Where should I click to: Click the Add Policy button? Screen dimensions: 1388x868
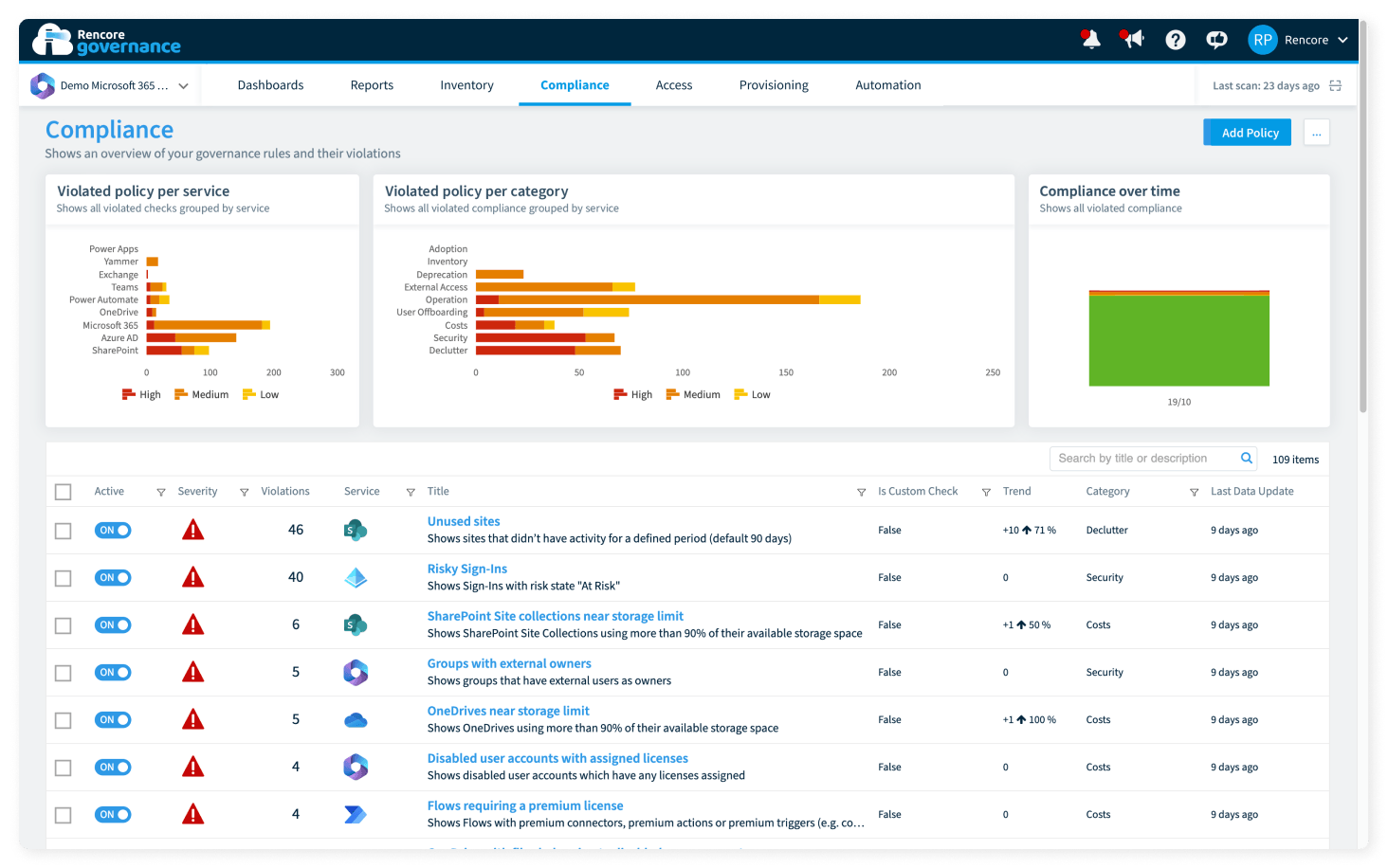1248,133
